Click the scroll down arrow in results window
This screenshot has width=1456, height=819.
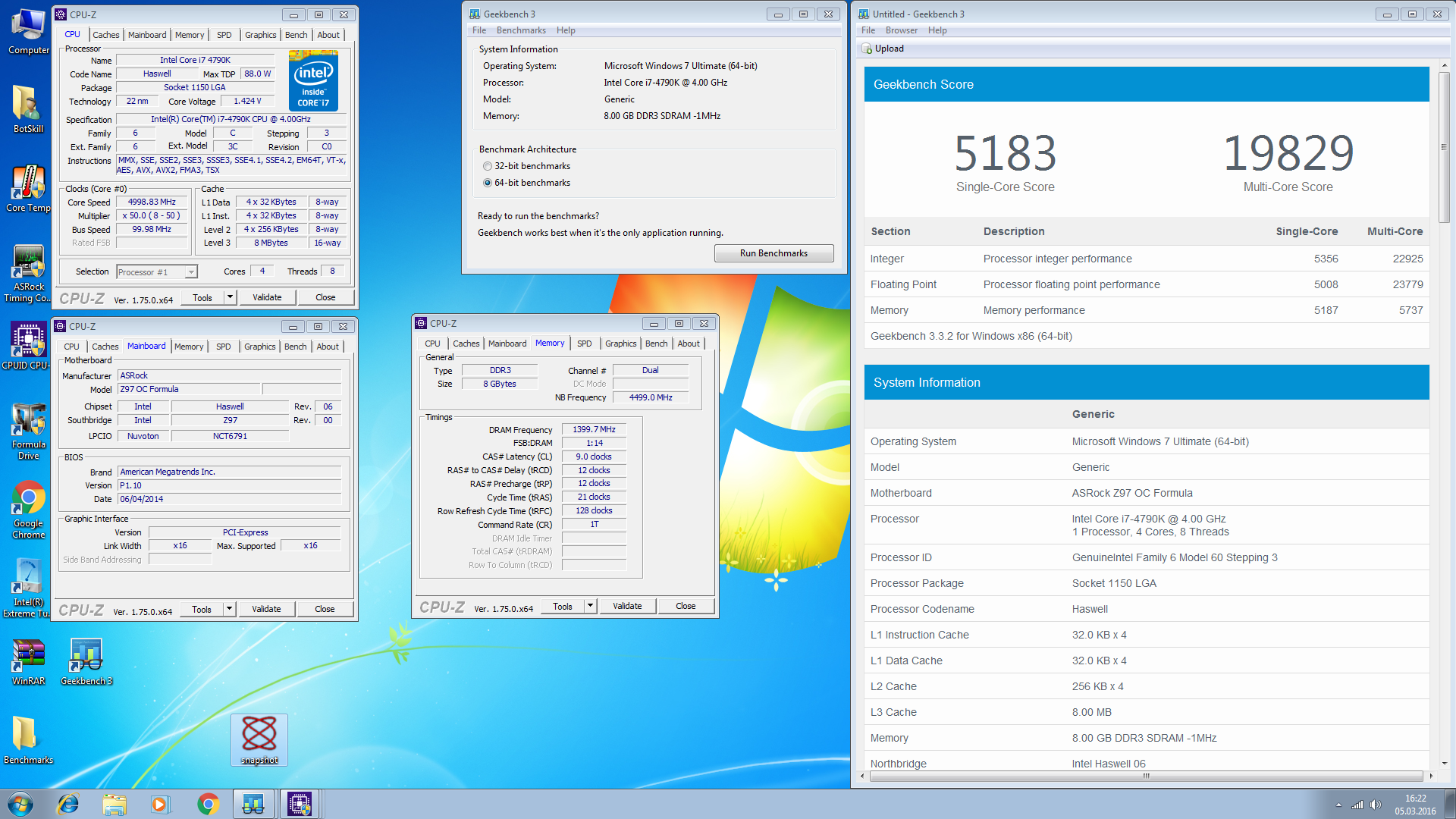(1444, 763)
